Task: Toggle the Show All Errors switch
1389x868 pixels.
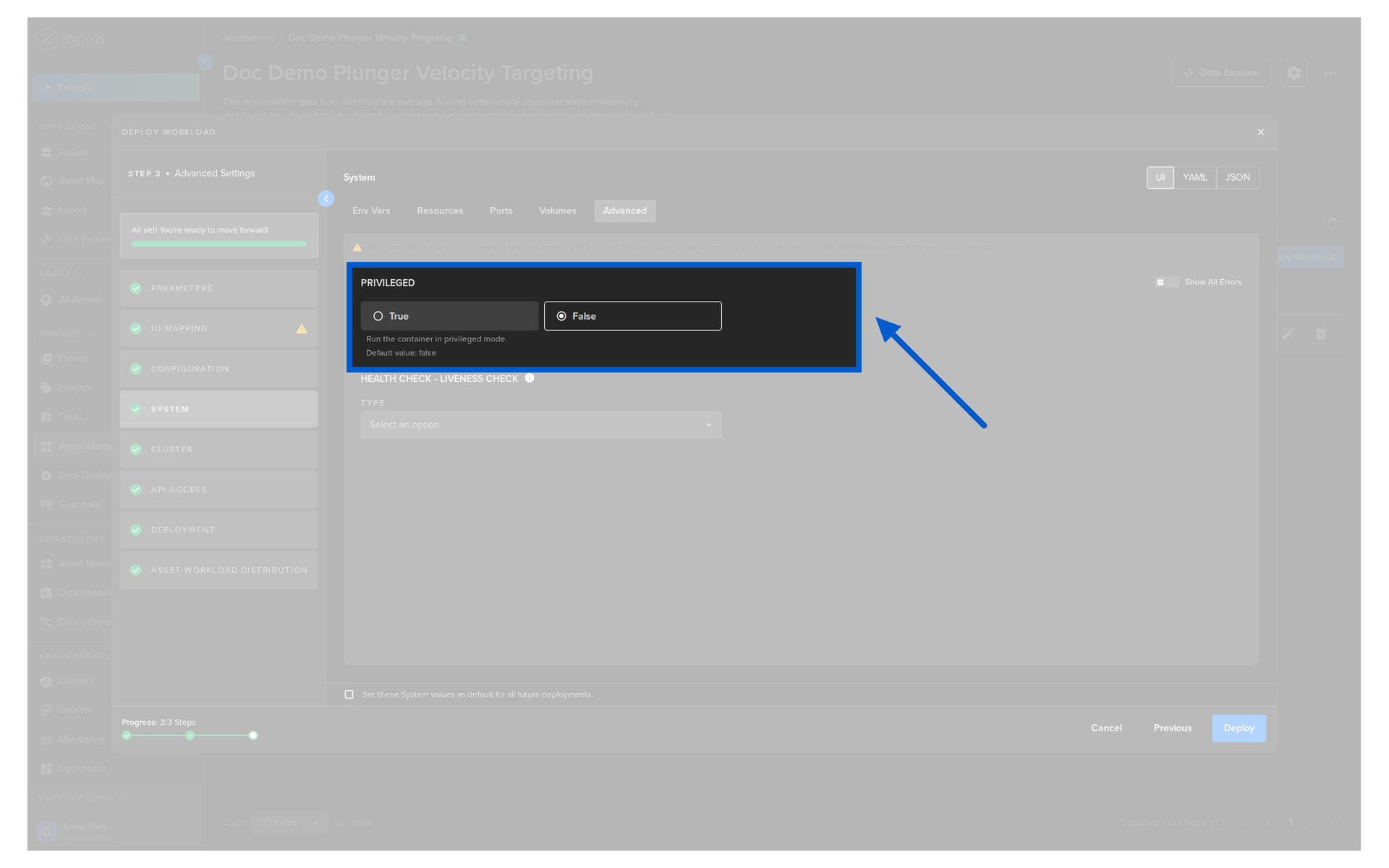Action: (1165, 282)
